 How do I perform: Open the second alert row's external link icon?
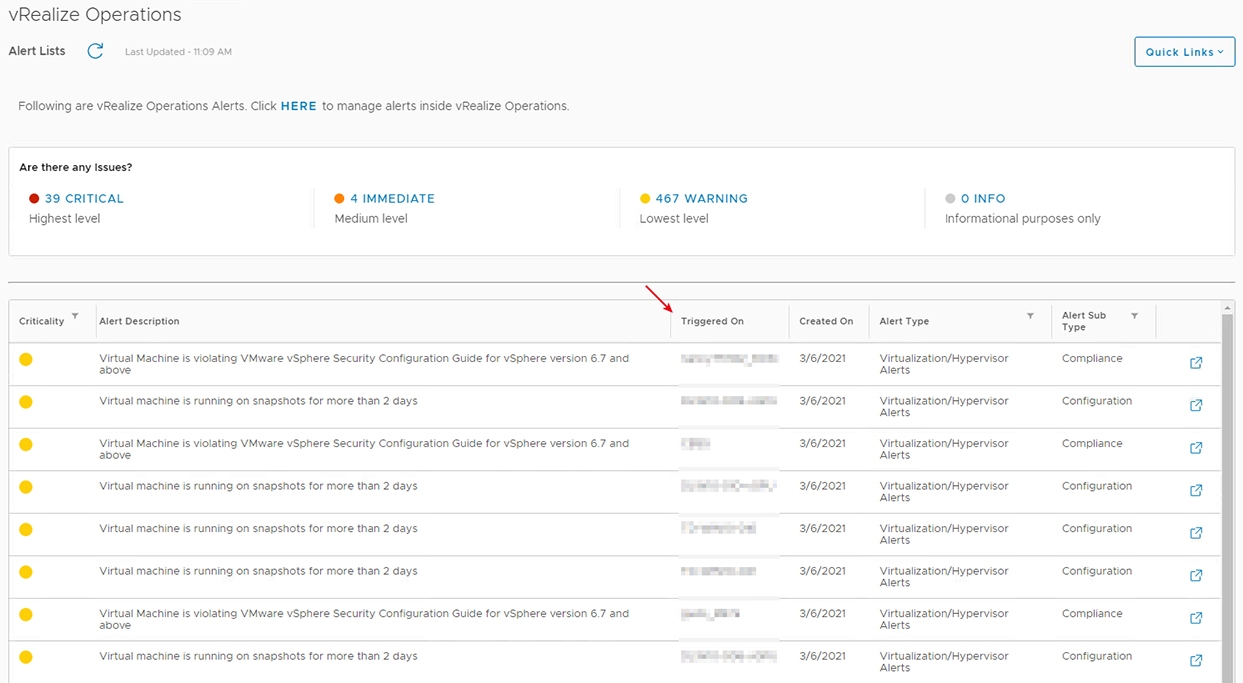click(1196, 406)
